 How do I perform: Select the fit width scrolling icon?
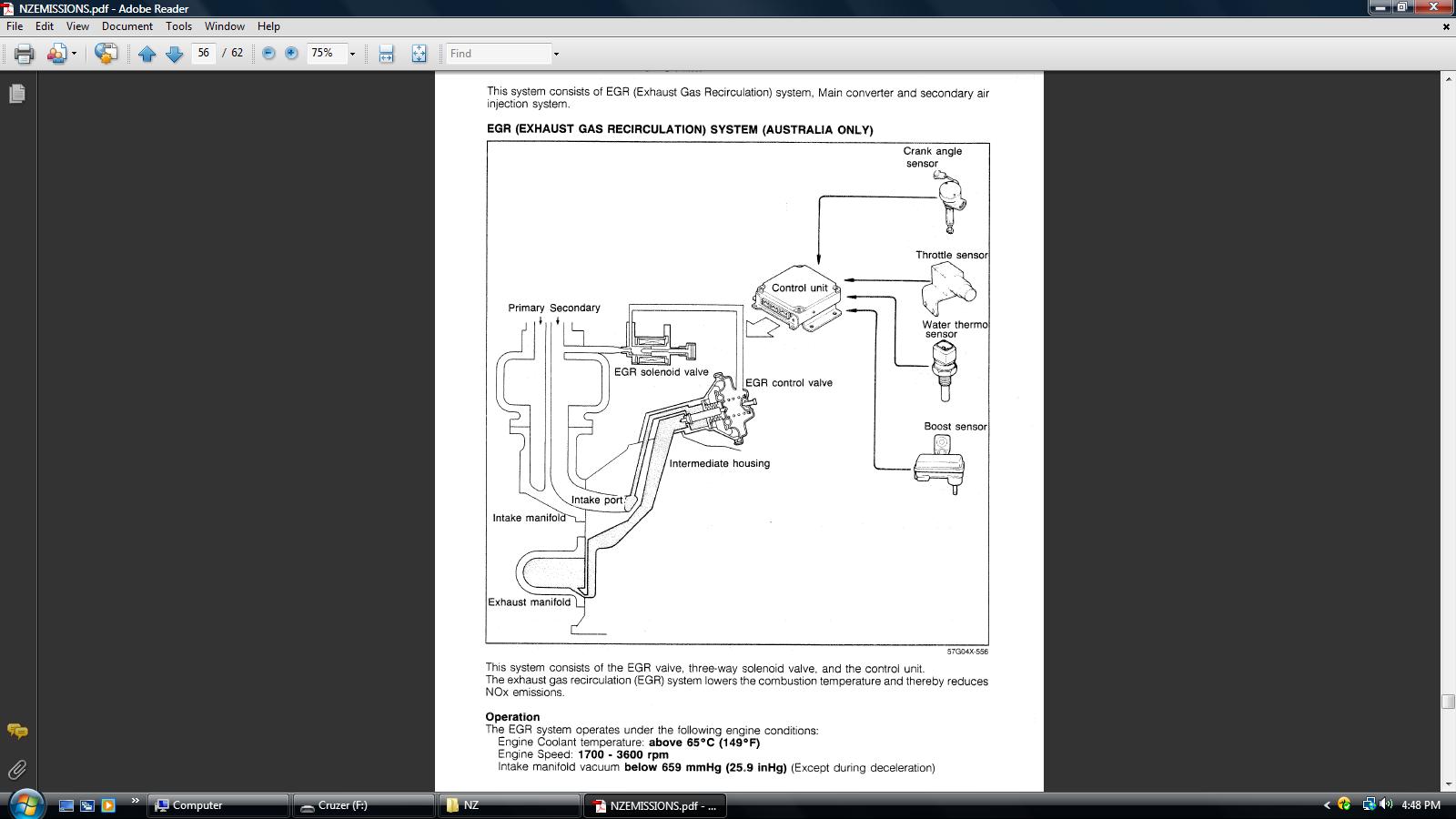tap(386, 54)
